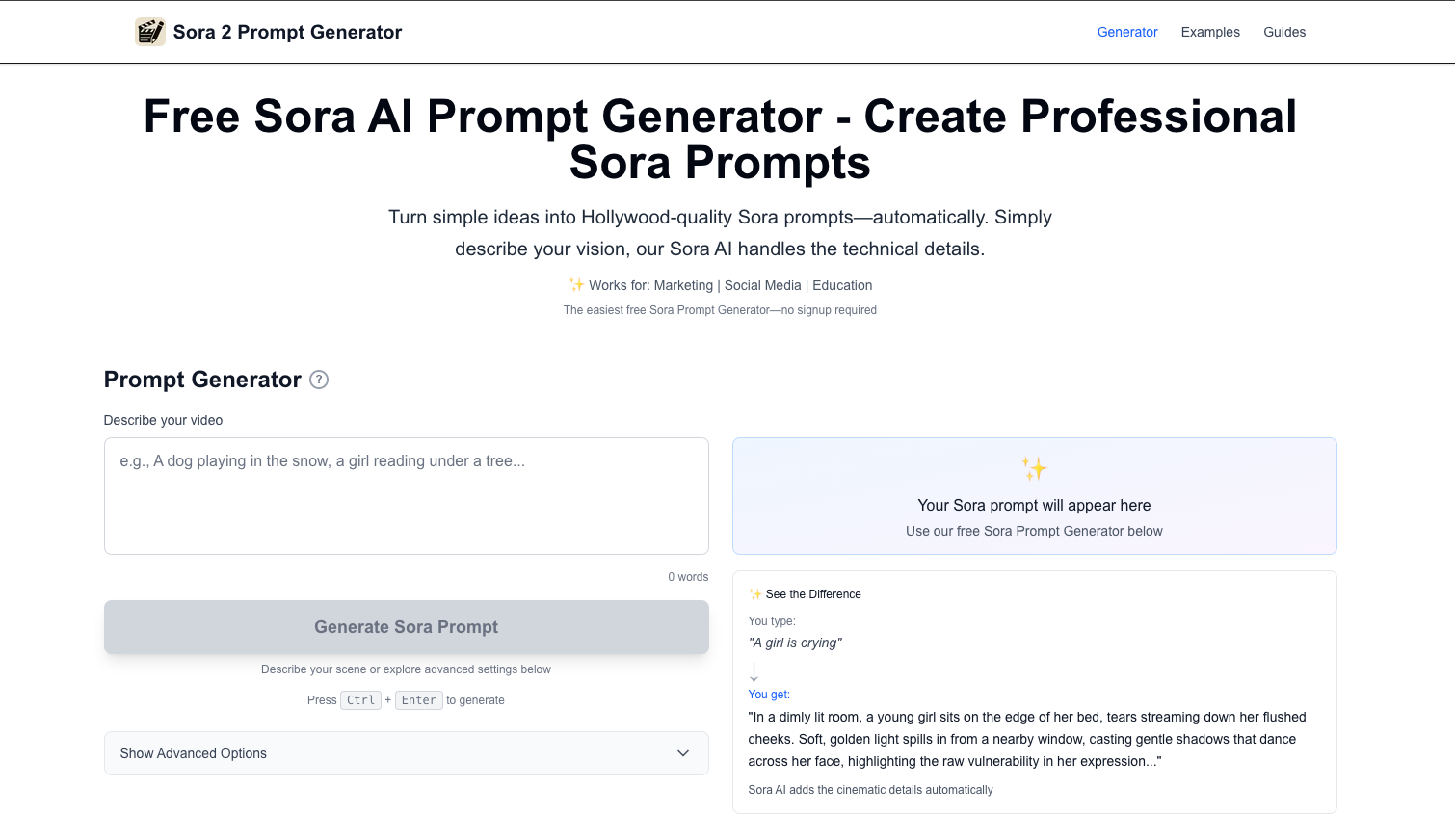Click the help icon beside Prompt Generator

[x=319, y=380]
